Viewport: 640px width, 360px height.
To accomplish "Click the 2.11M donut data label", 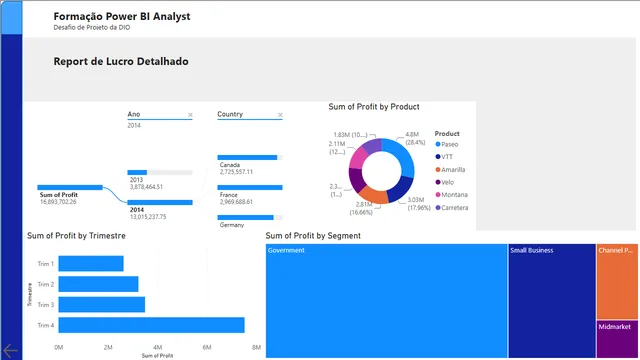I will pos(337,148).
